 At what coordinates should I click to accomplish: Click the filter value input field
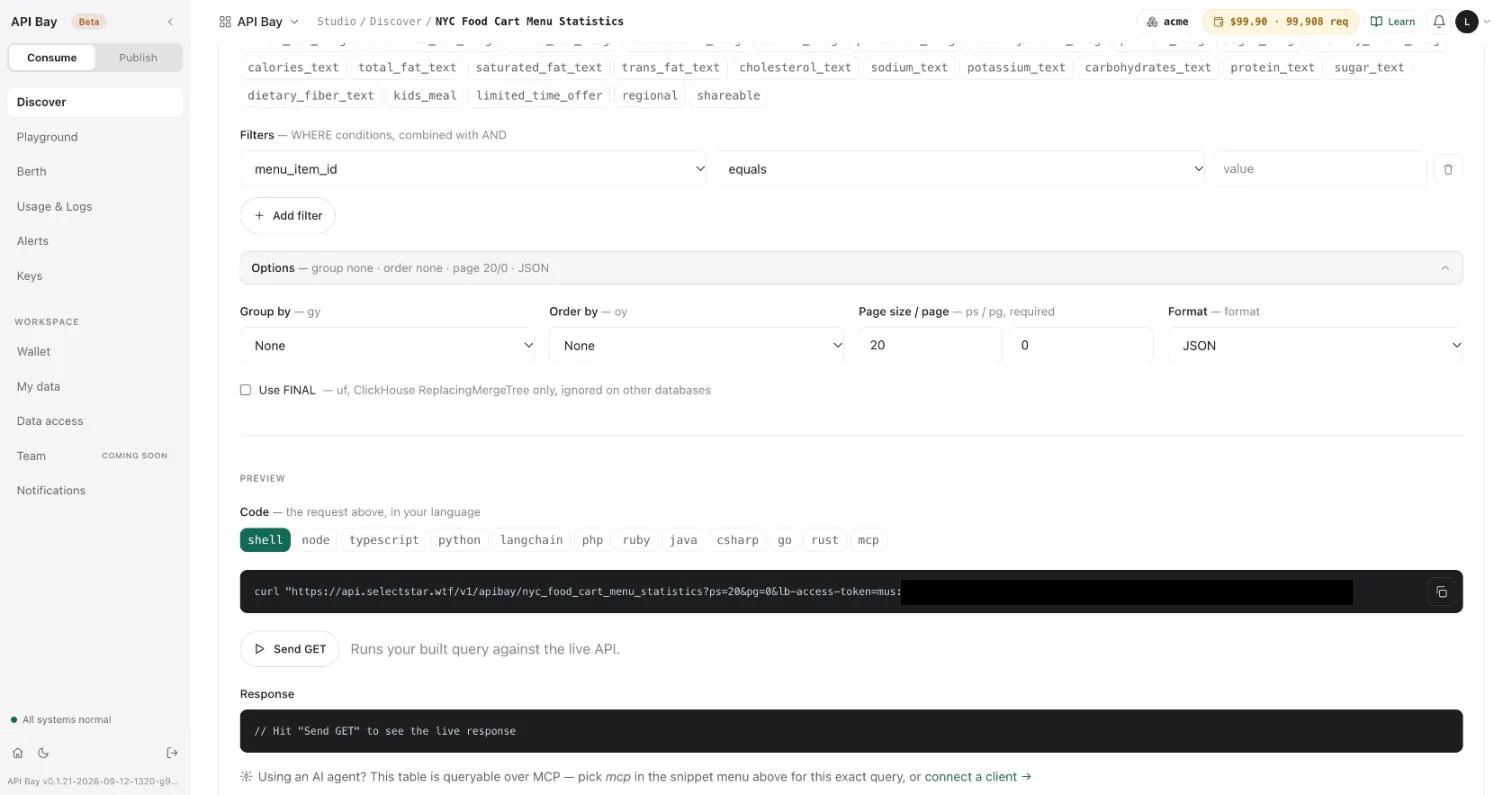[1320, 169]
